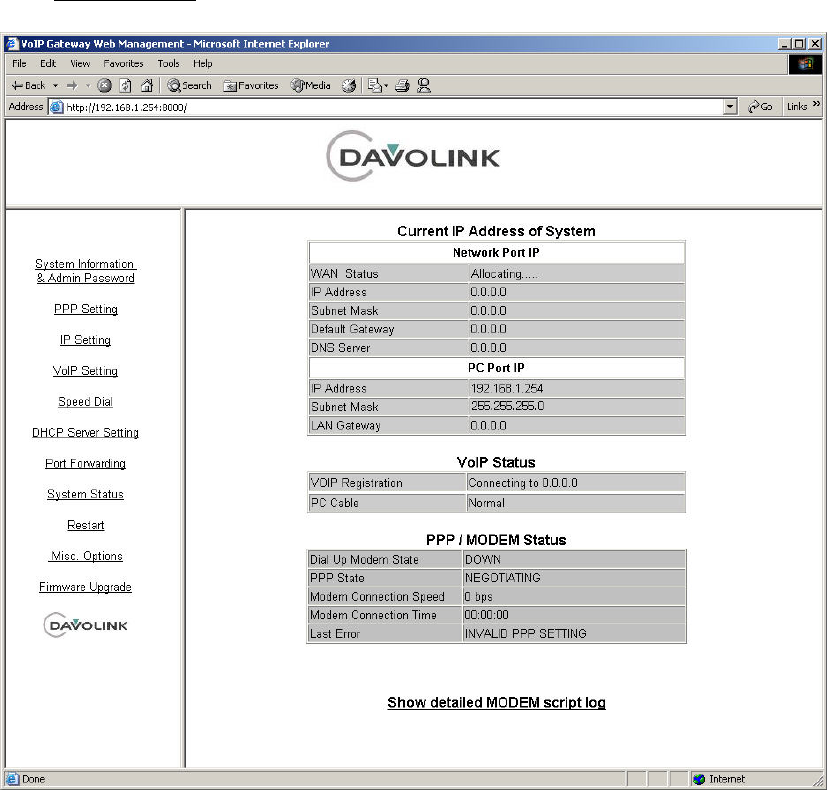Open the Back history dropdown arrow
827x790 pixels.
point(55,85)
